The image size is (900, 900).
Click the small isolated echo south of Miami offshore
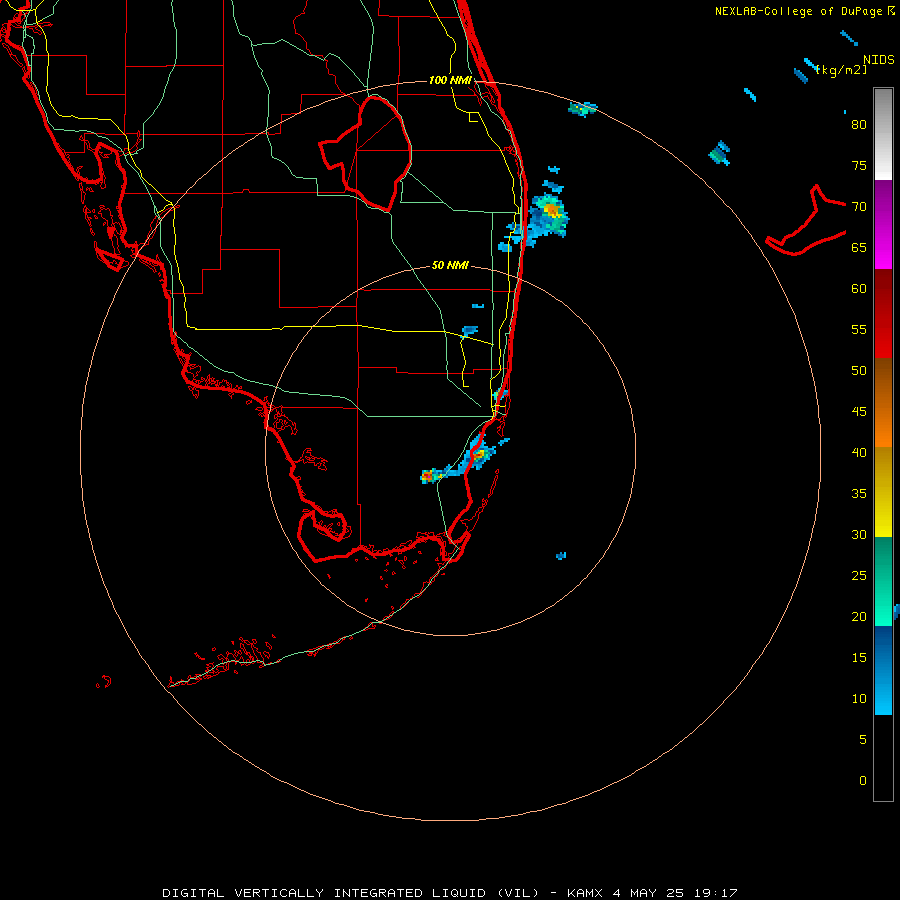561,555
